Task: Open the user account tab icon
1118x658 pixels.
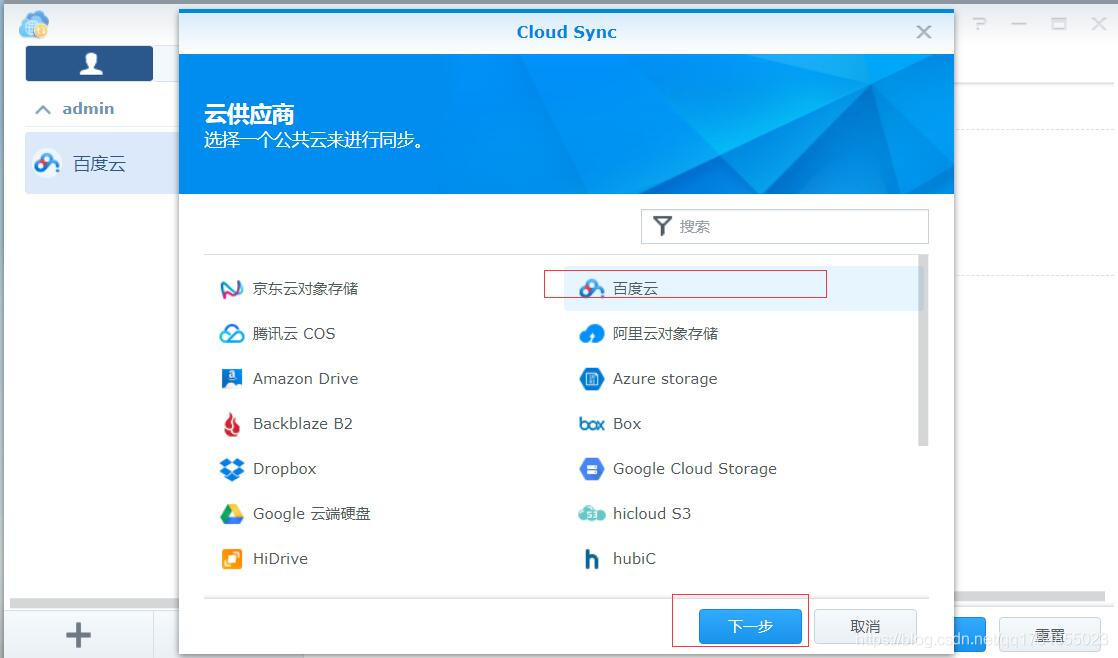Action: pyautogui.click(x=89, y=63)
